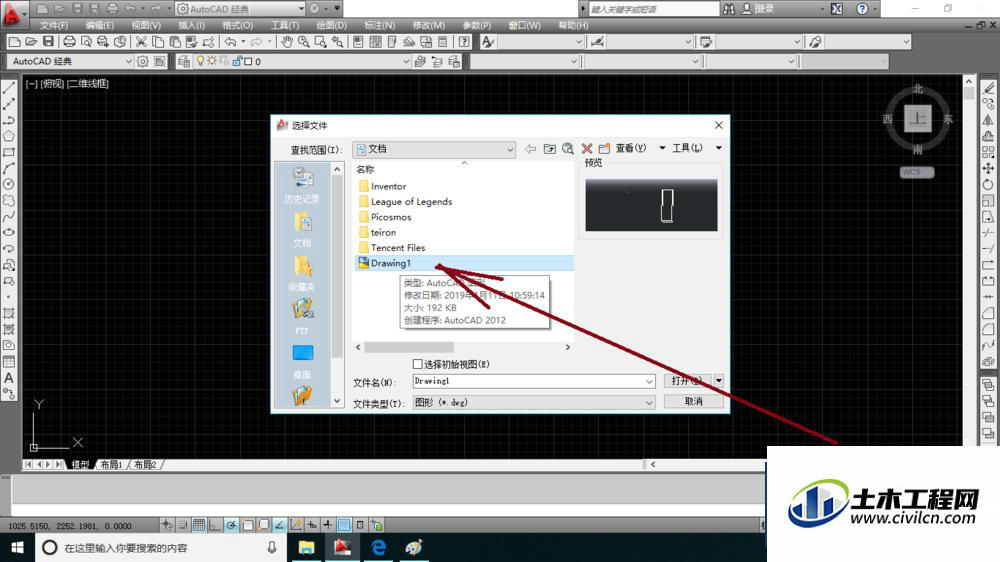Image resolution: width=1000 pixels, height=562 pixels.
Task: Expand the layer 0 dropdown list
Action: [x=406, y=61]
